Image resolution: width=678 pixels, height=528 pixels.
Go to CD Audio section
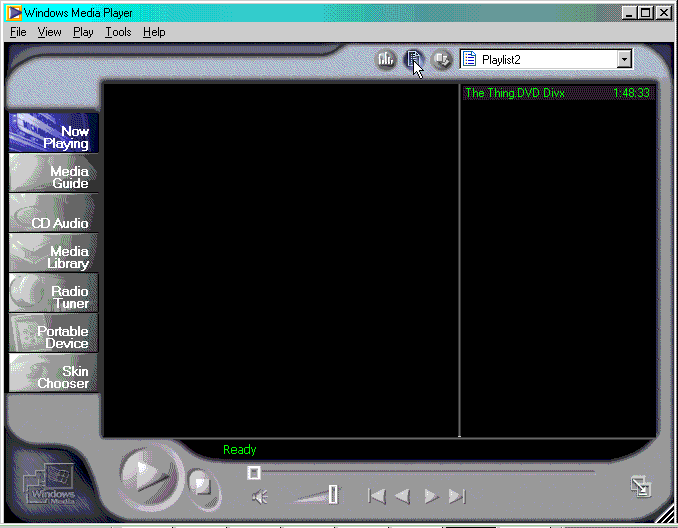[54, 213]
